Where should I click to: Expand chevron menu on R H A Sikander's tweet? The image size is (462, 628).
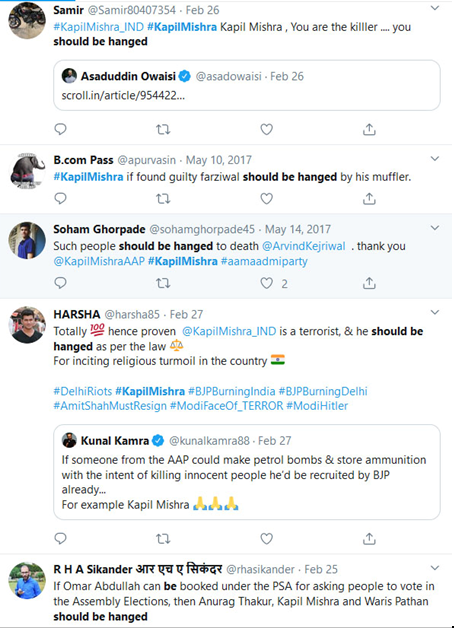[435, 568]
